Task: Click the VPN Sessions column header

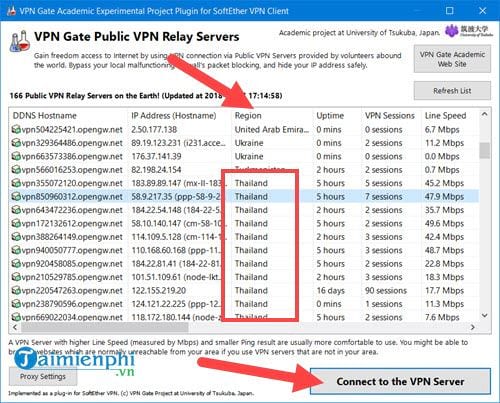Action: [391, 116]
